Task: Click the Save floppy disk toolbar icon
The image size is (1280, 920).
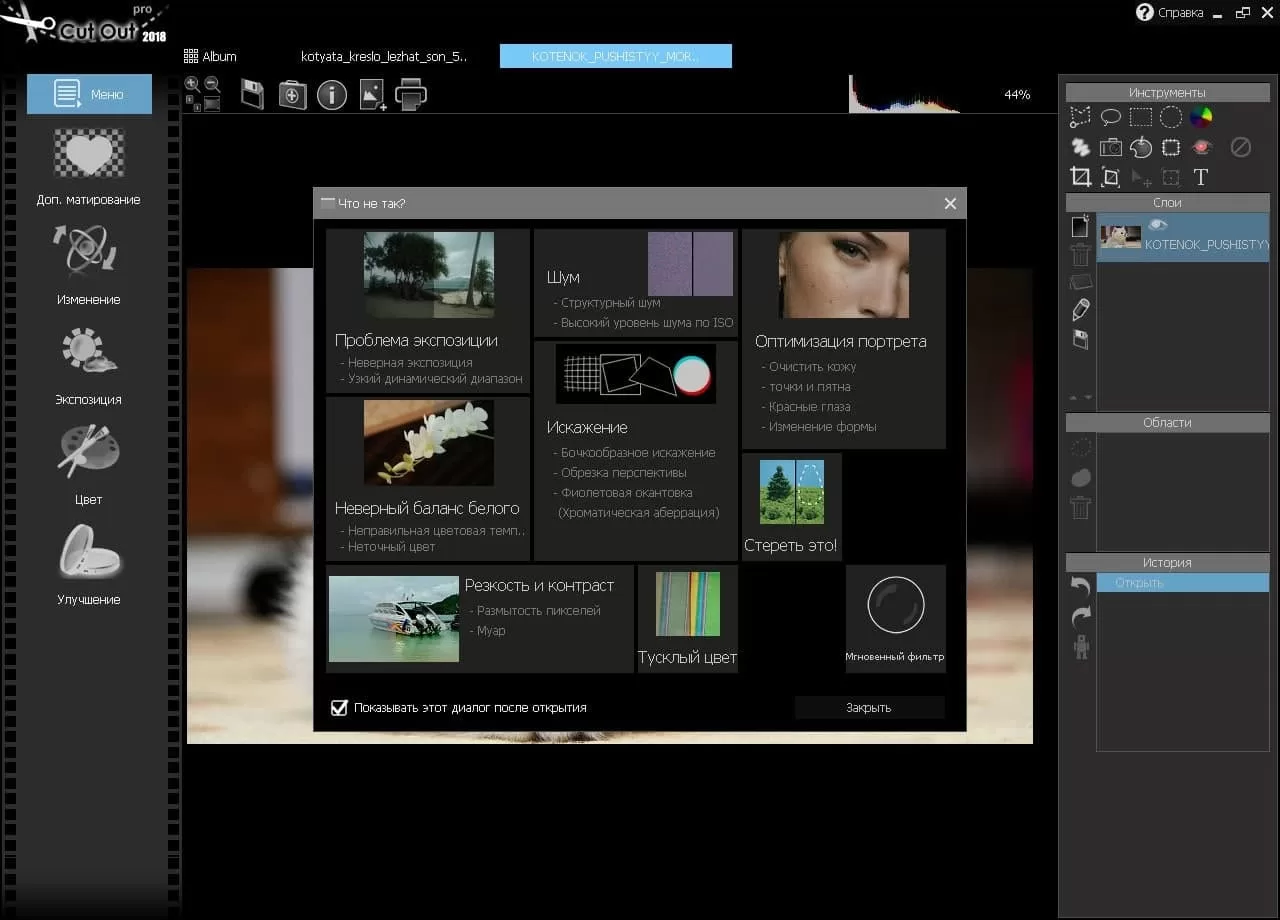Action: [253, 95]
